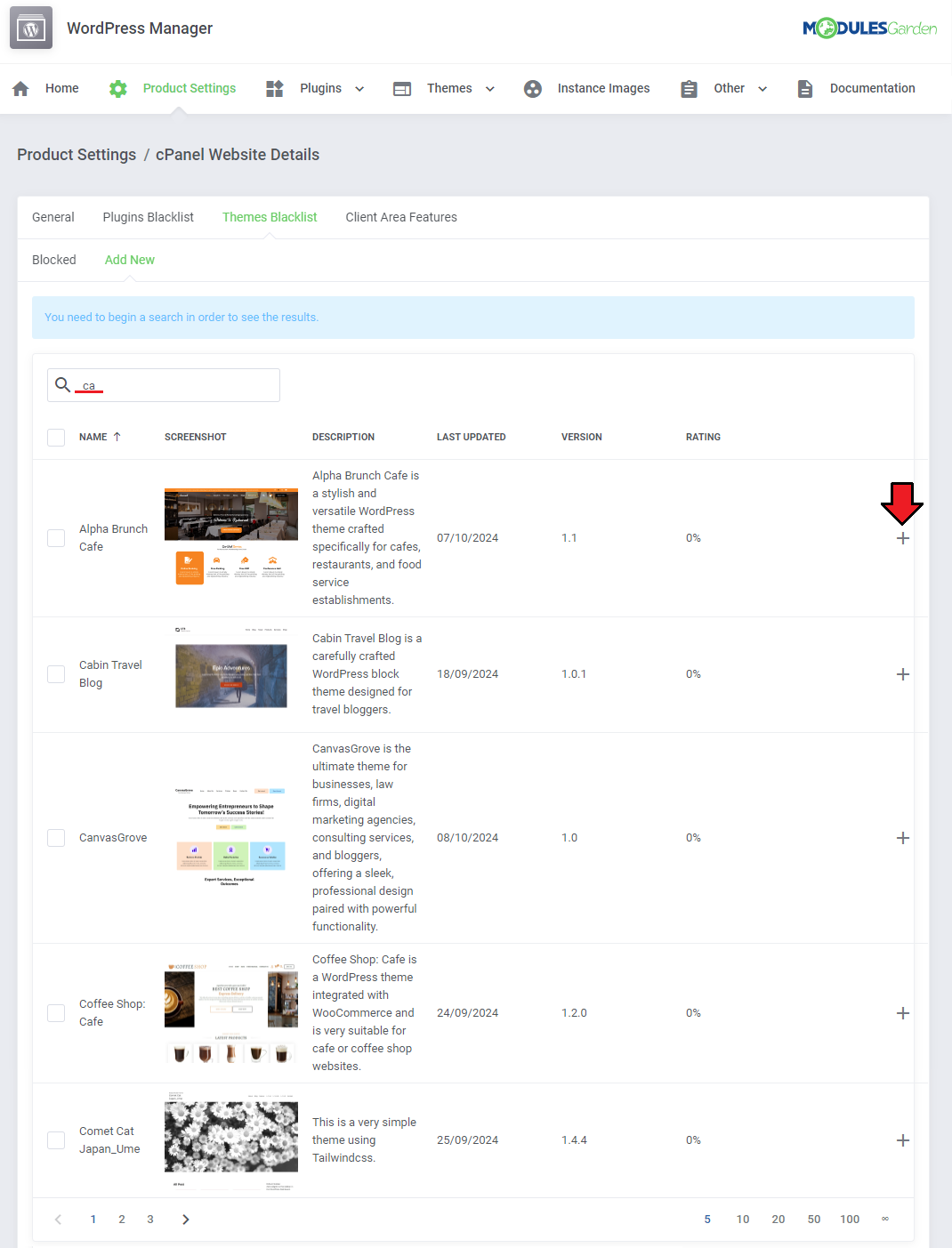Viewport: 952px width, 1248px height.
Task: Click the version 1.4.4 cell
Action: pyautogui.click(x=574, y=1140)
